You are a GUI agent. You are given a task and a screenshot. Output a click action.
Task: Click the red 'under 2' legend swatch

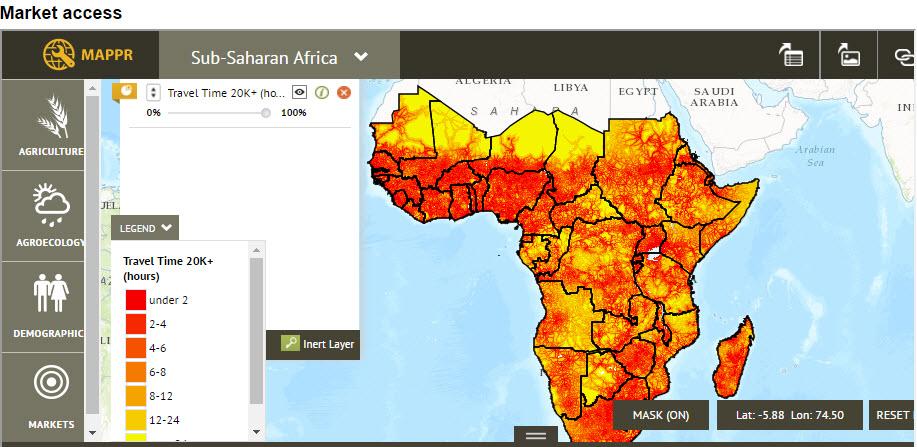[x=135, y=300]
